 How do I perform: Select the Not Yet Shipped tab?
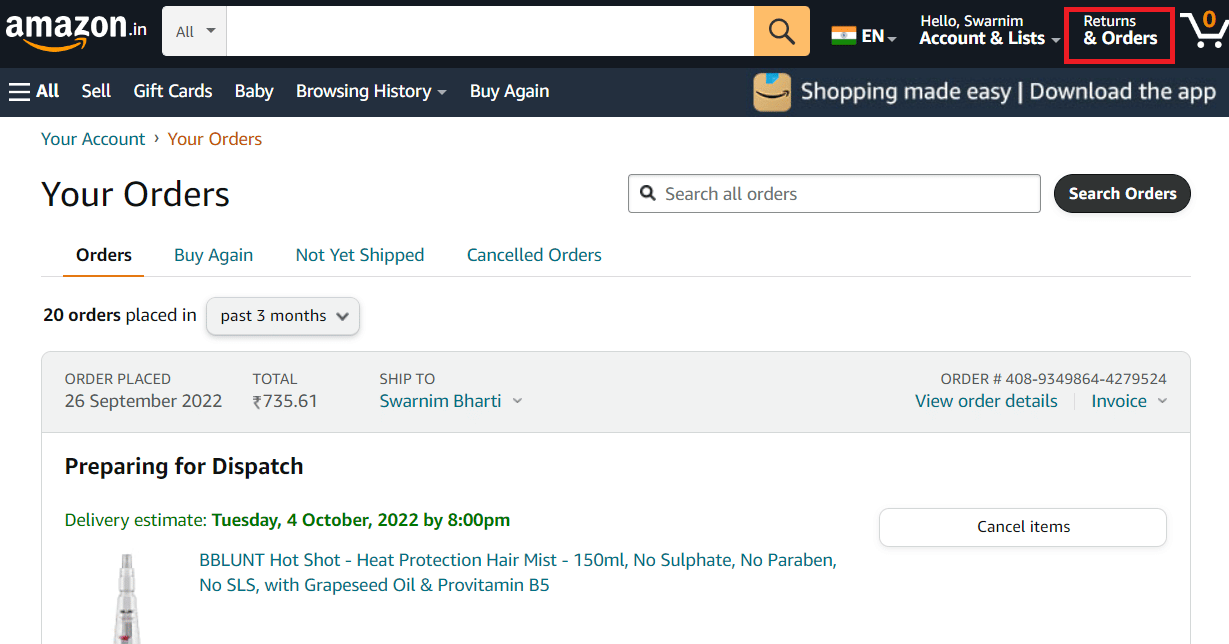[359, 255]
